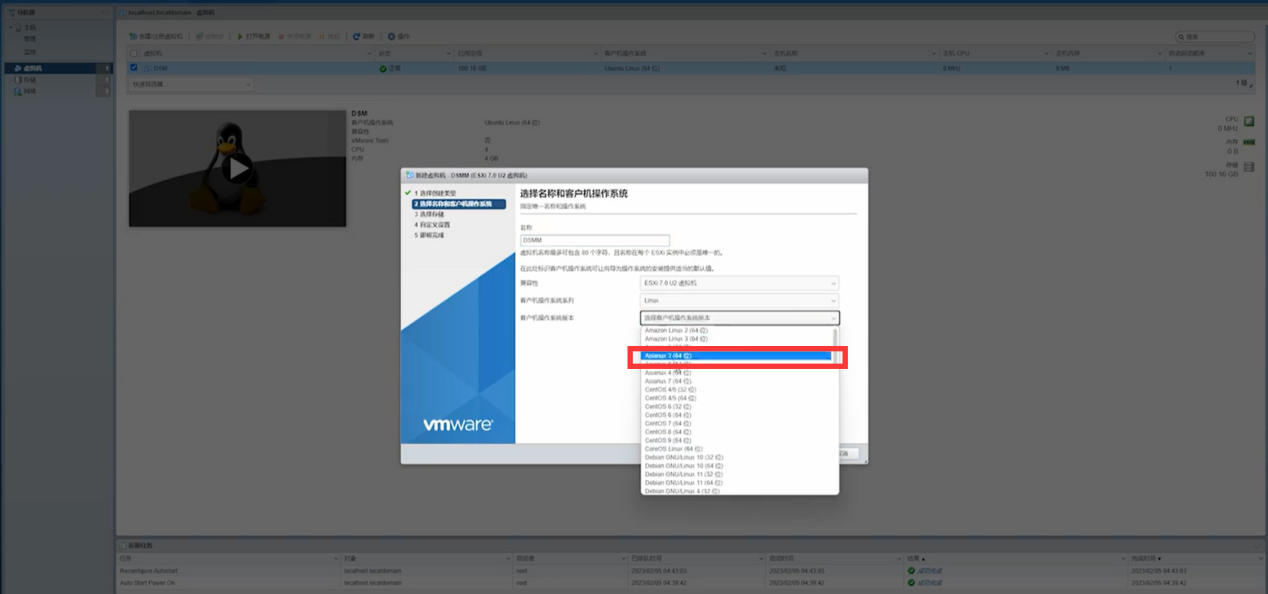Sort recent tasks by the 结果 column header
The height and width of the screenshot is (594, 1268).
[1015, 558]
